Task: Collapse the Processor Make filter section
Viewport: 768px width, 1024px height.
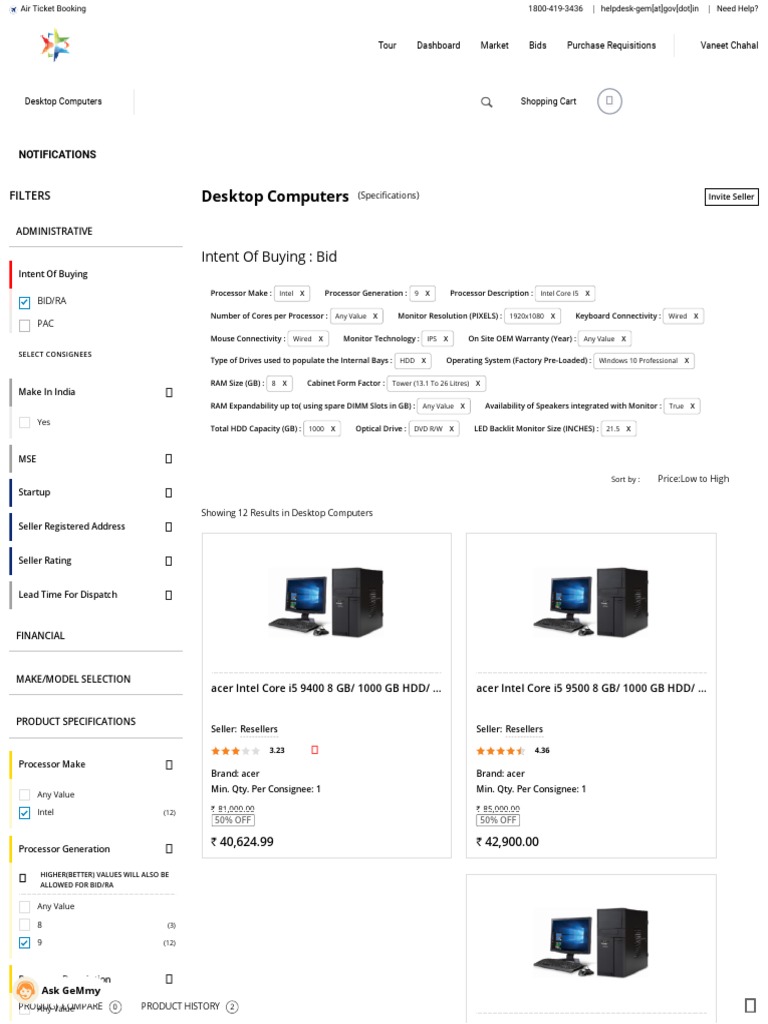Action: coord(168,765)
